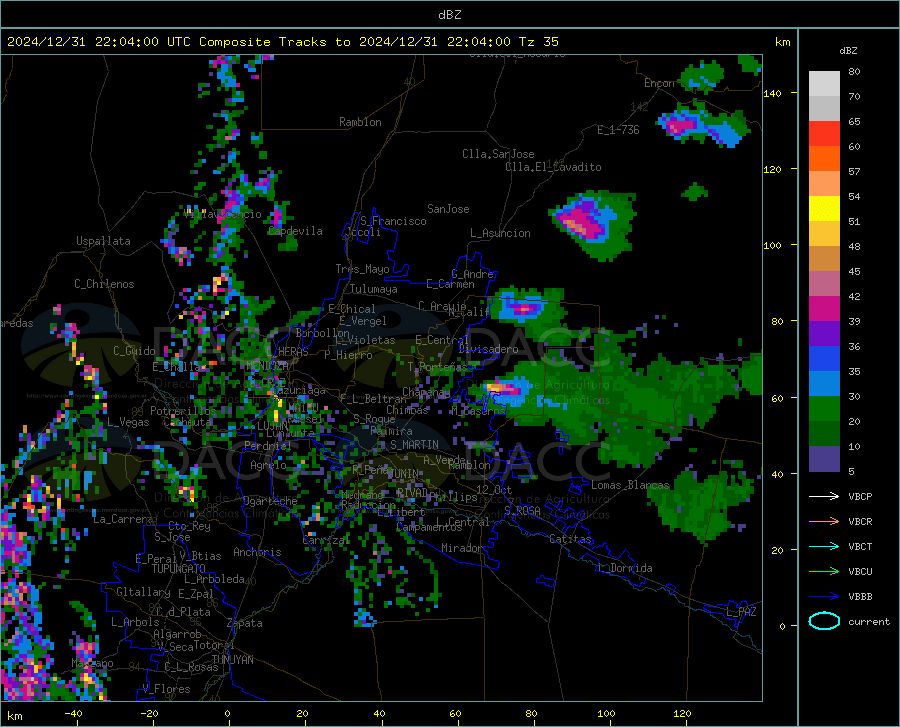Click the 'Encon' place label
The width and height of the screenshot is (900, 727).
[659, 83]
